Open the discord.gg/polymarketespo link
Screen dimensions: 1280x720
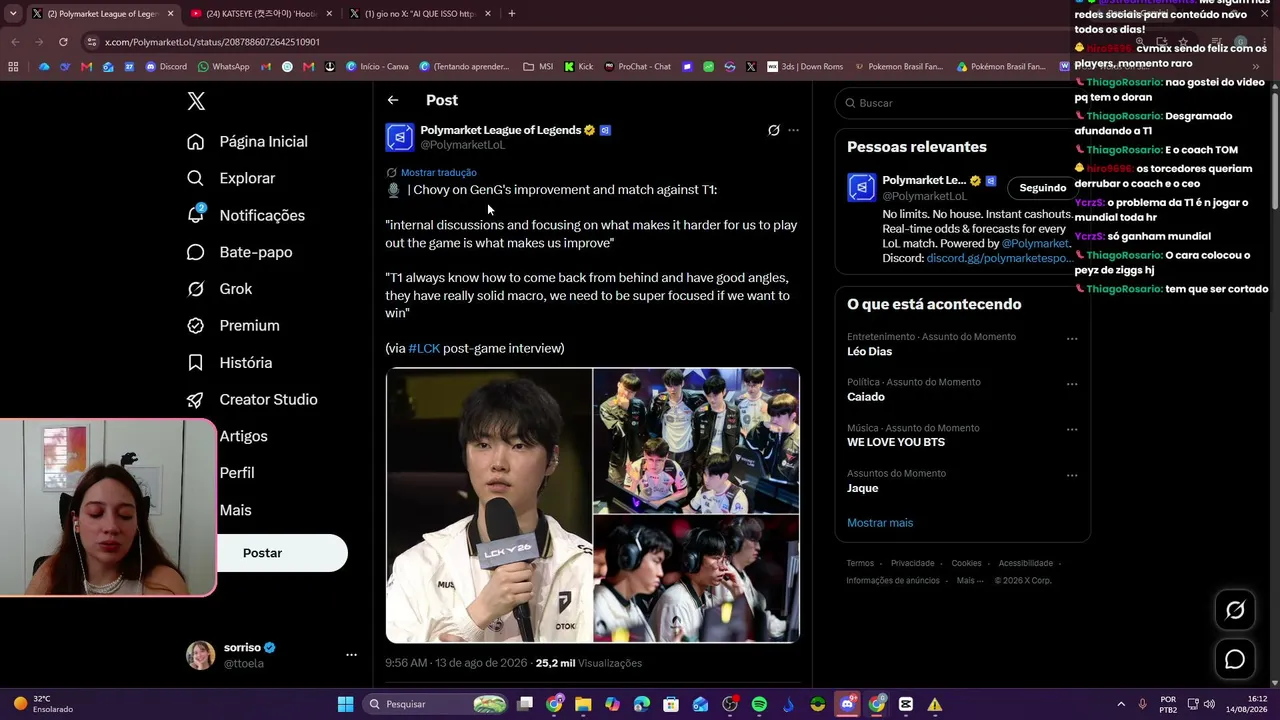pos(998,258)
